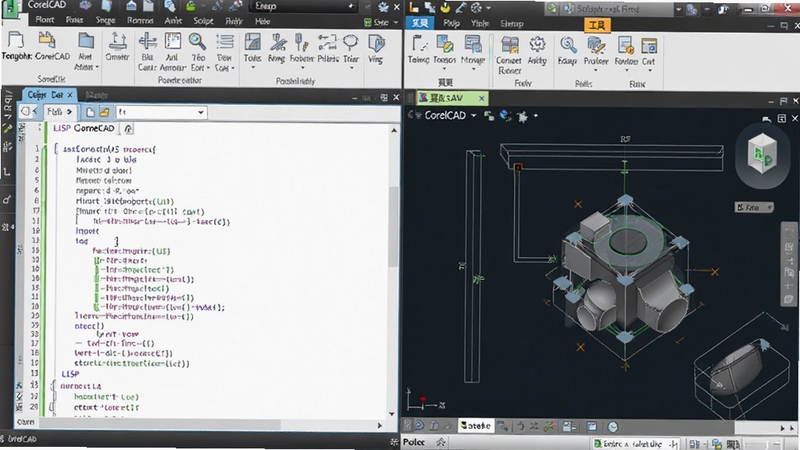The image size is (800, 450).
Task: Open the Hele menu
Action: 262,21
